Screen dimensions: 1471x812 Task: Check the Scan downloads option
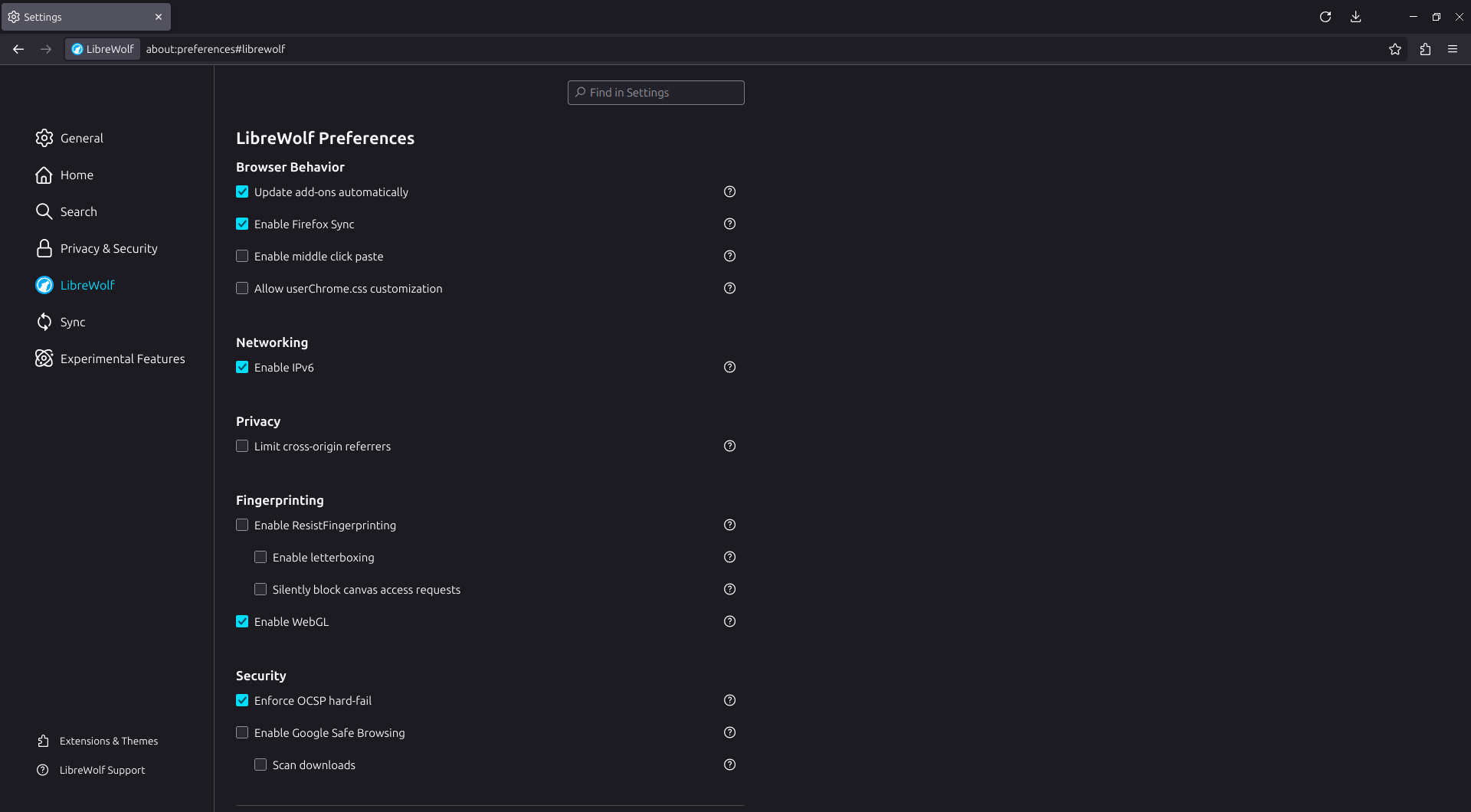[260, 765]
